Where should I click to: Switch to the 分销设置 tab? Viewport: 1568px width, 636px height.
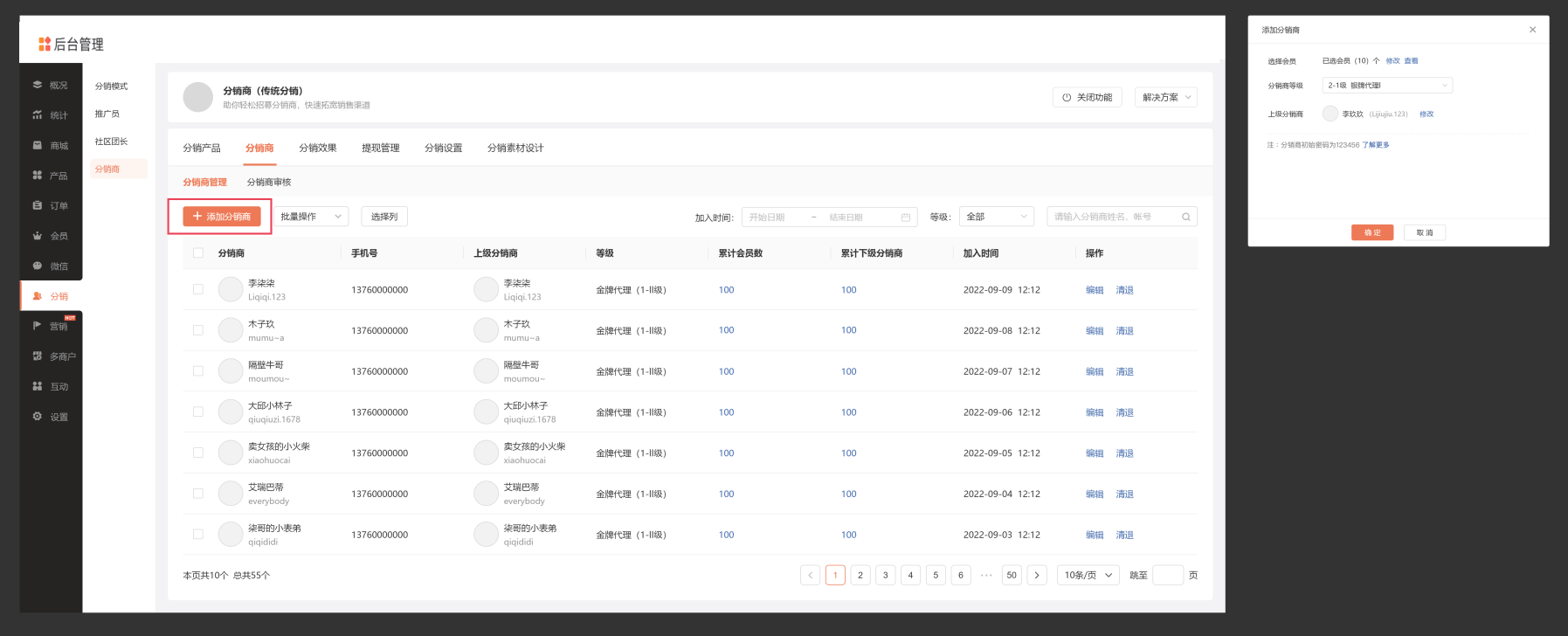coord(444,148)
